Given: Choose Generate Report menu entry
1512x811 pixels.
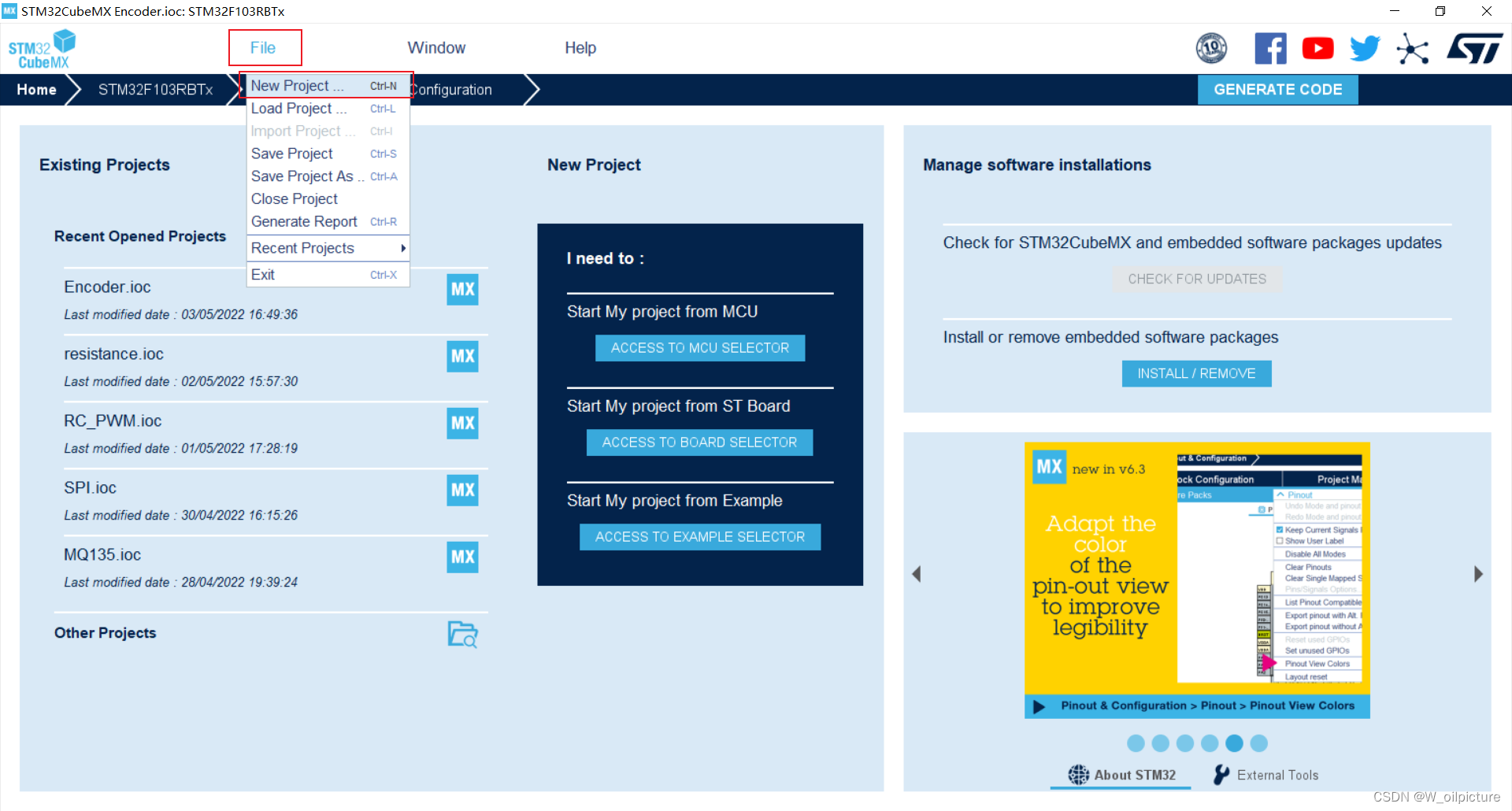Looking at the screenshot, I should 328,222.
